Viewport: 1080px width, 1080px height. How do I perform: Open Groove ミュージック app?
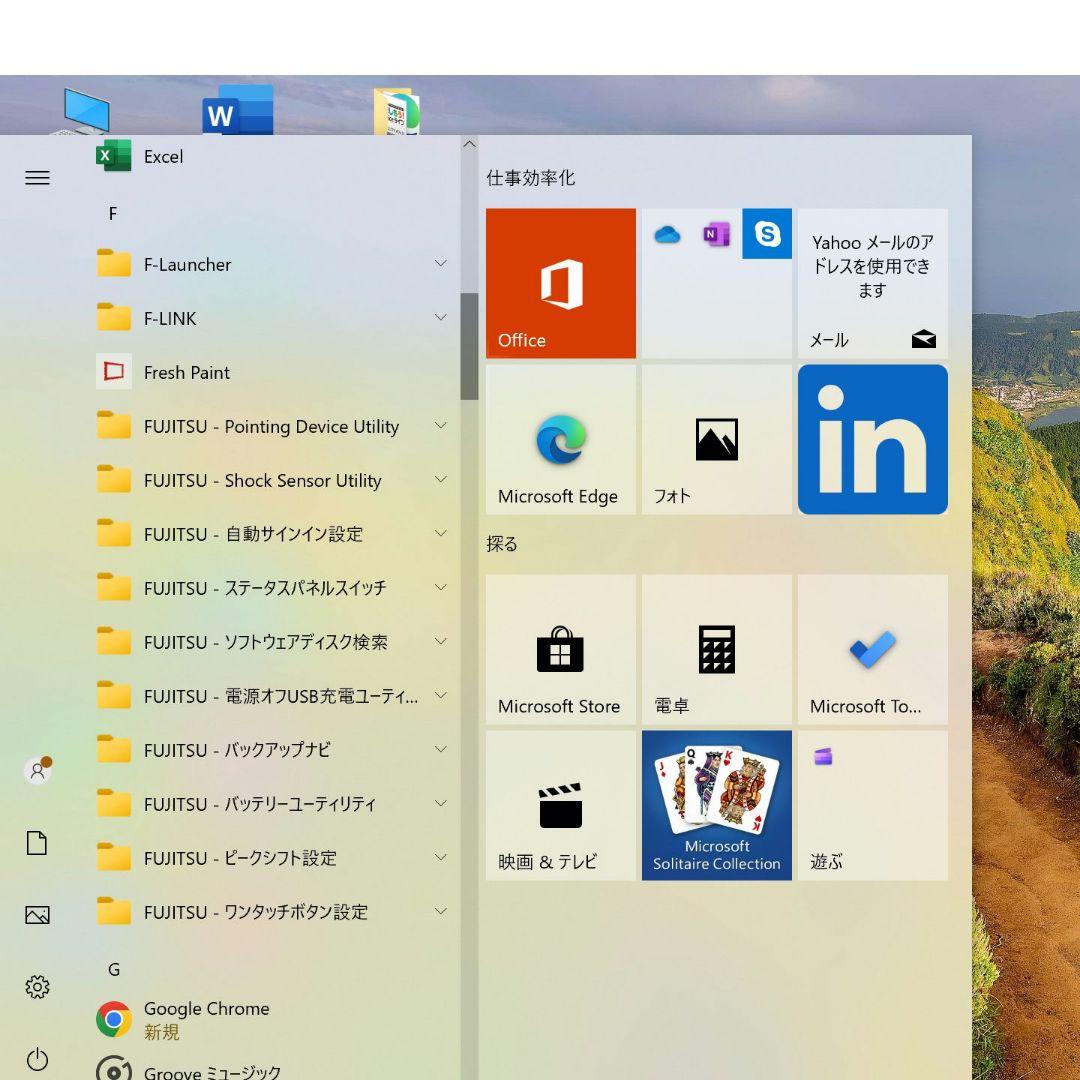tap(276, 1068)
